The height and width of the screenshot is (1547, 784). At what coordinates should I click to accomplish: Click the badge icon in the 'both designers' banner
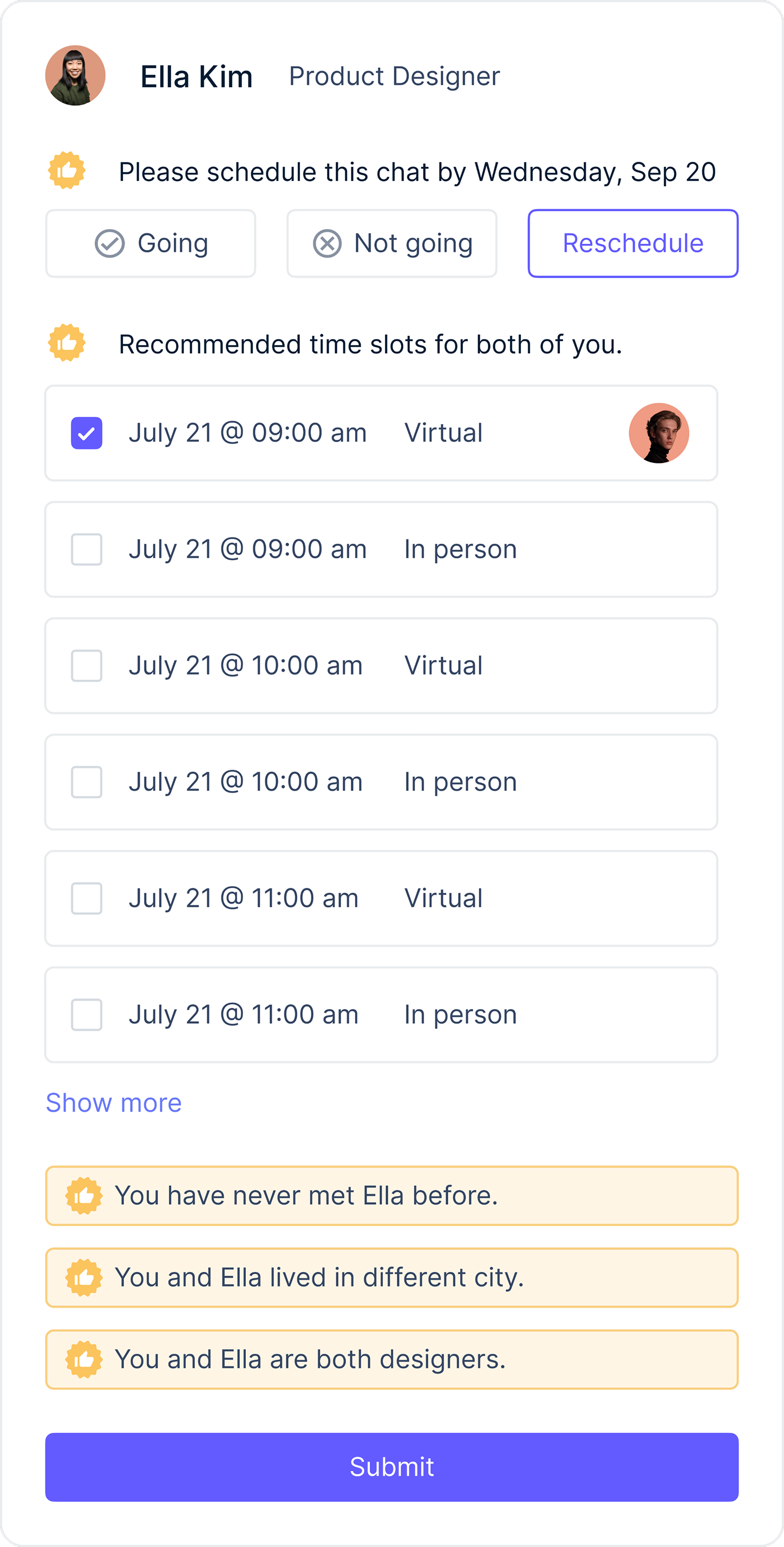pos(84,1359)
